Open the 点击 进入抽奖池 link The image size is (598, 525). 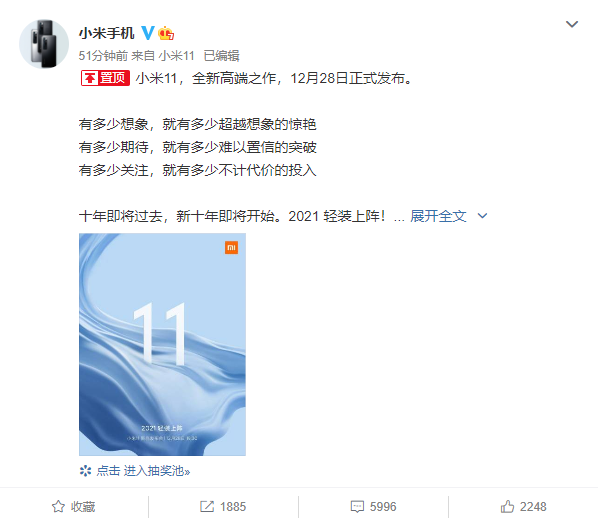143,471
